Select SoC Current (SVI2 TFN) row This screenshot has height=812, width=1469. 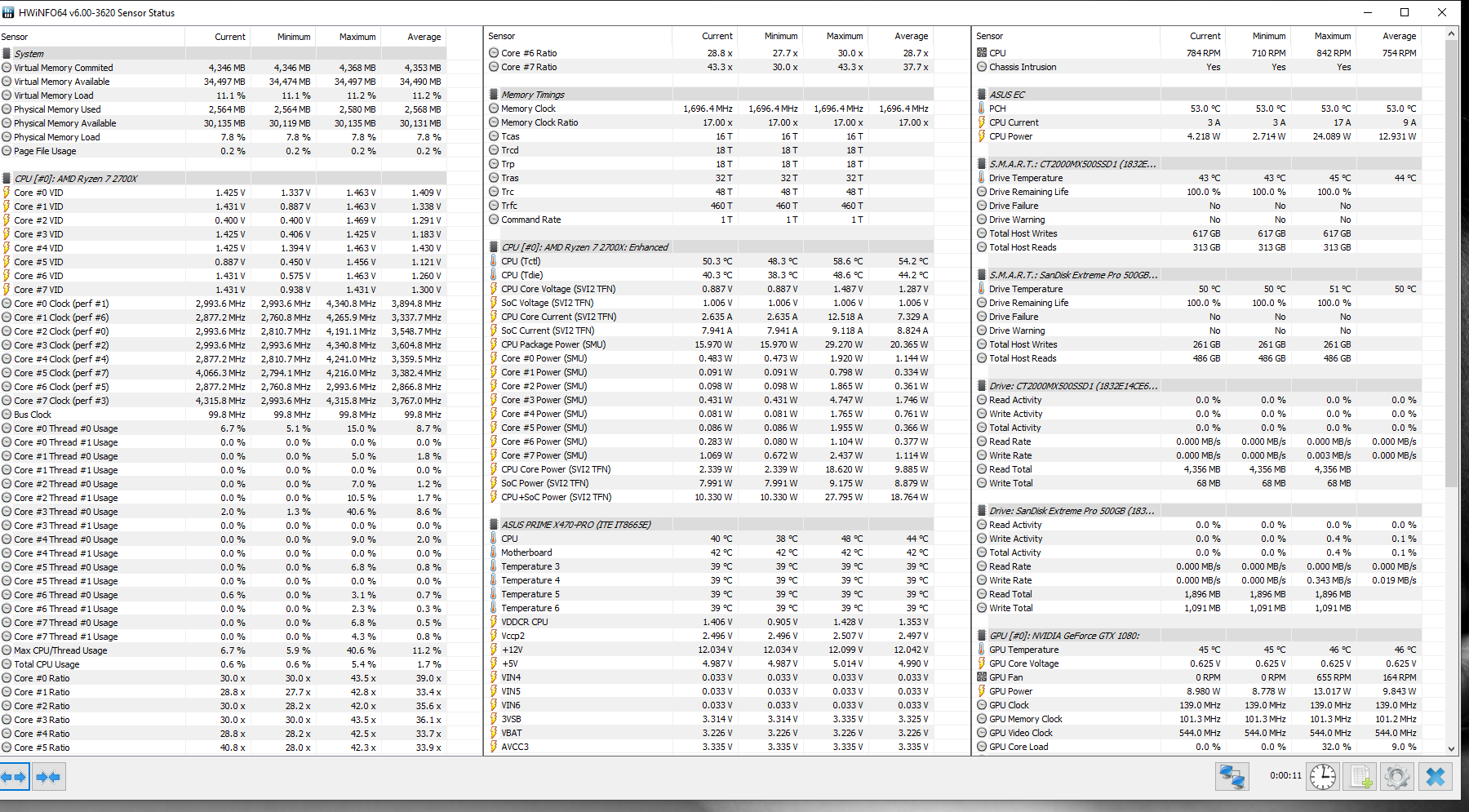click(708, 331)
